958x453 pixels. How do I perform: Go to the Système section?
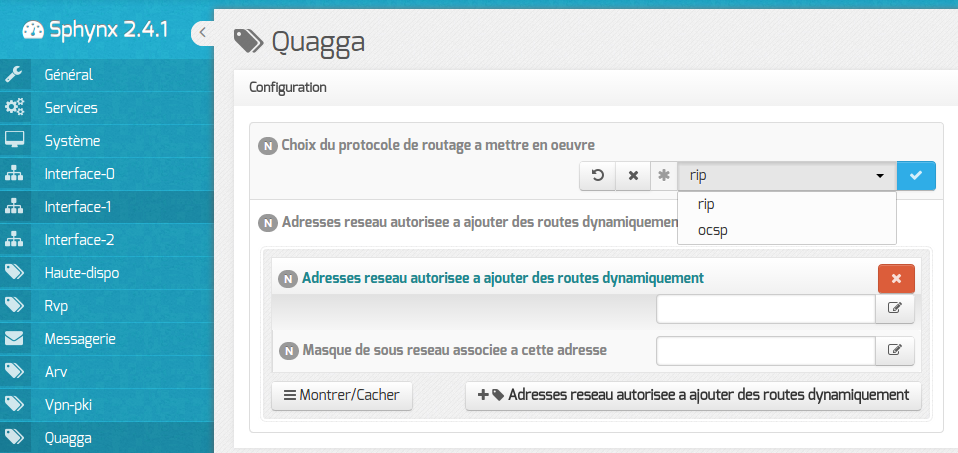pyautogui.click(x=107, y=141)
